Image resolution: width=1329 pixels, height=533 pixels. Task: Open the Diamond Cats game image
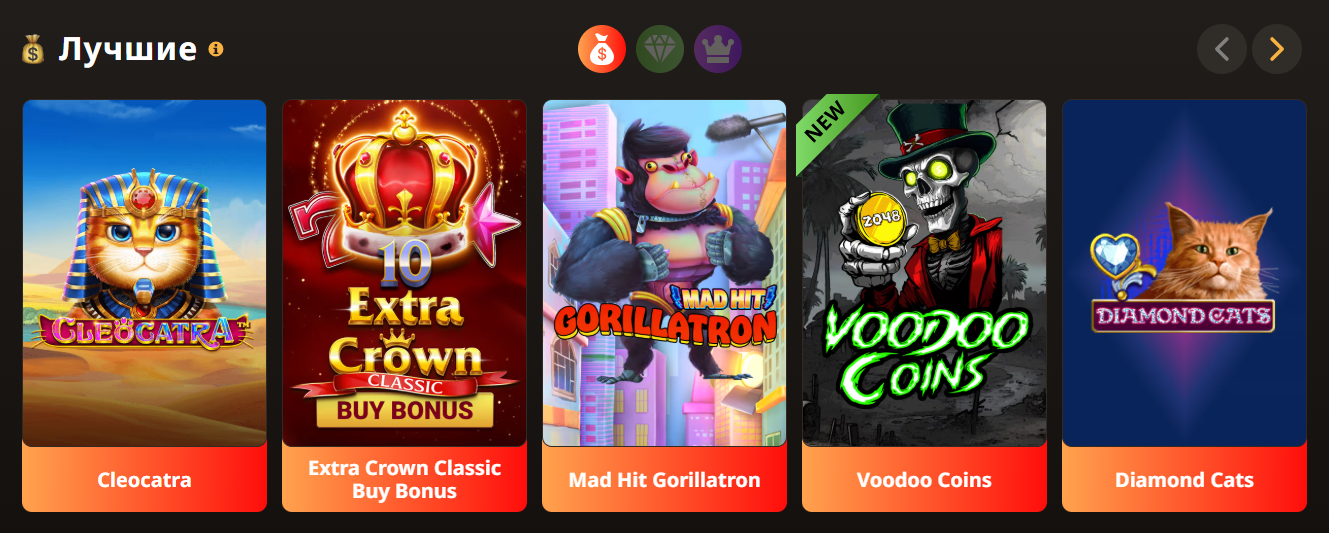point(1185,273)
